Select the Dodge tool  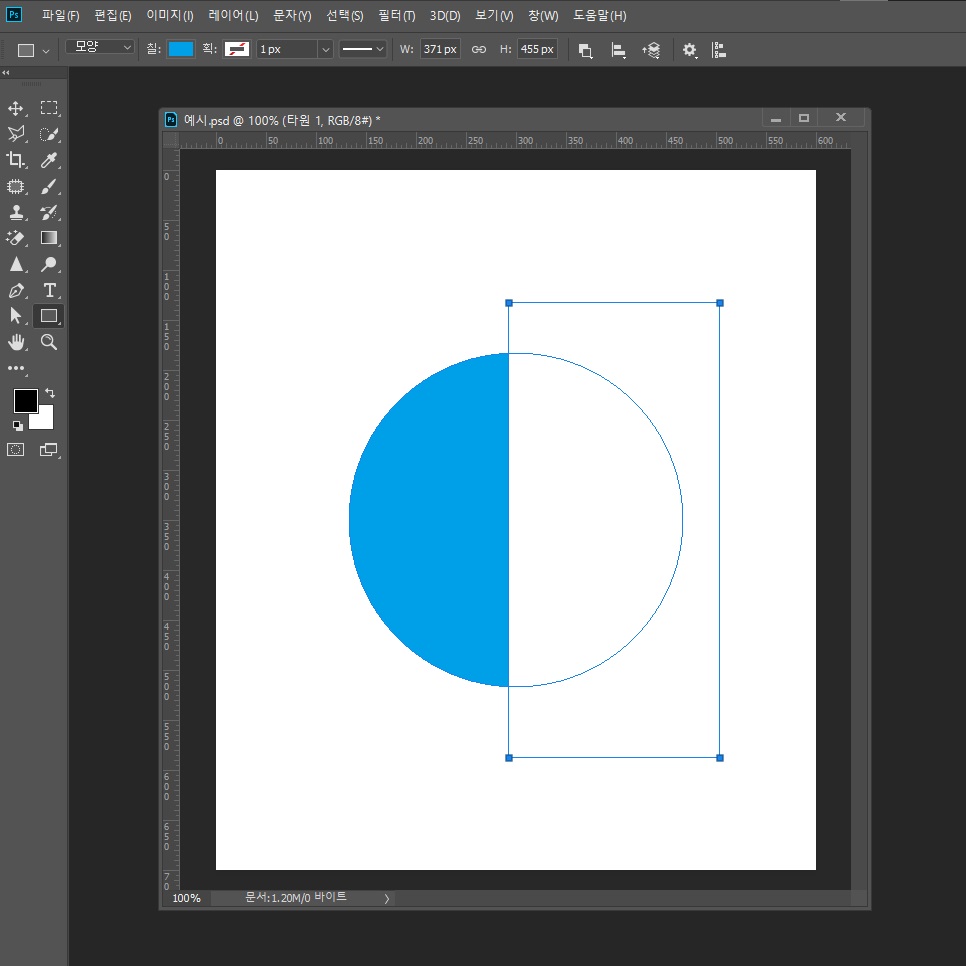coord(49,264)
